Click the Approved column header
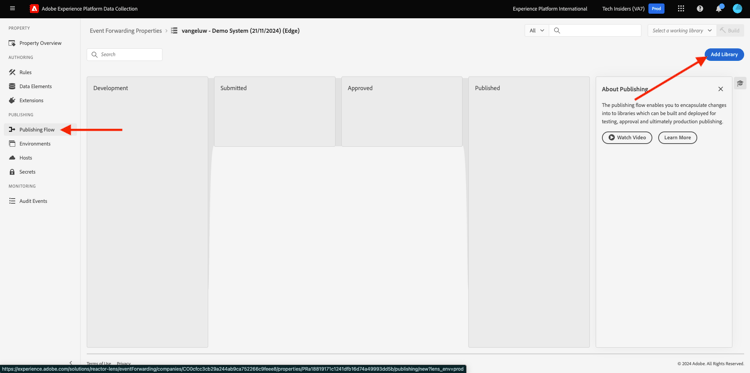 [x=360, y=88]
